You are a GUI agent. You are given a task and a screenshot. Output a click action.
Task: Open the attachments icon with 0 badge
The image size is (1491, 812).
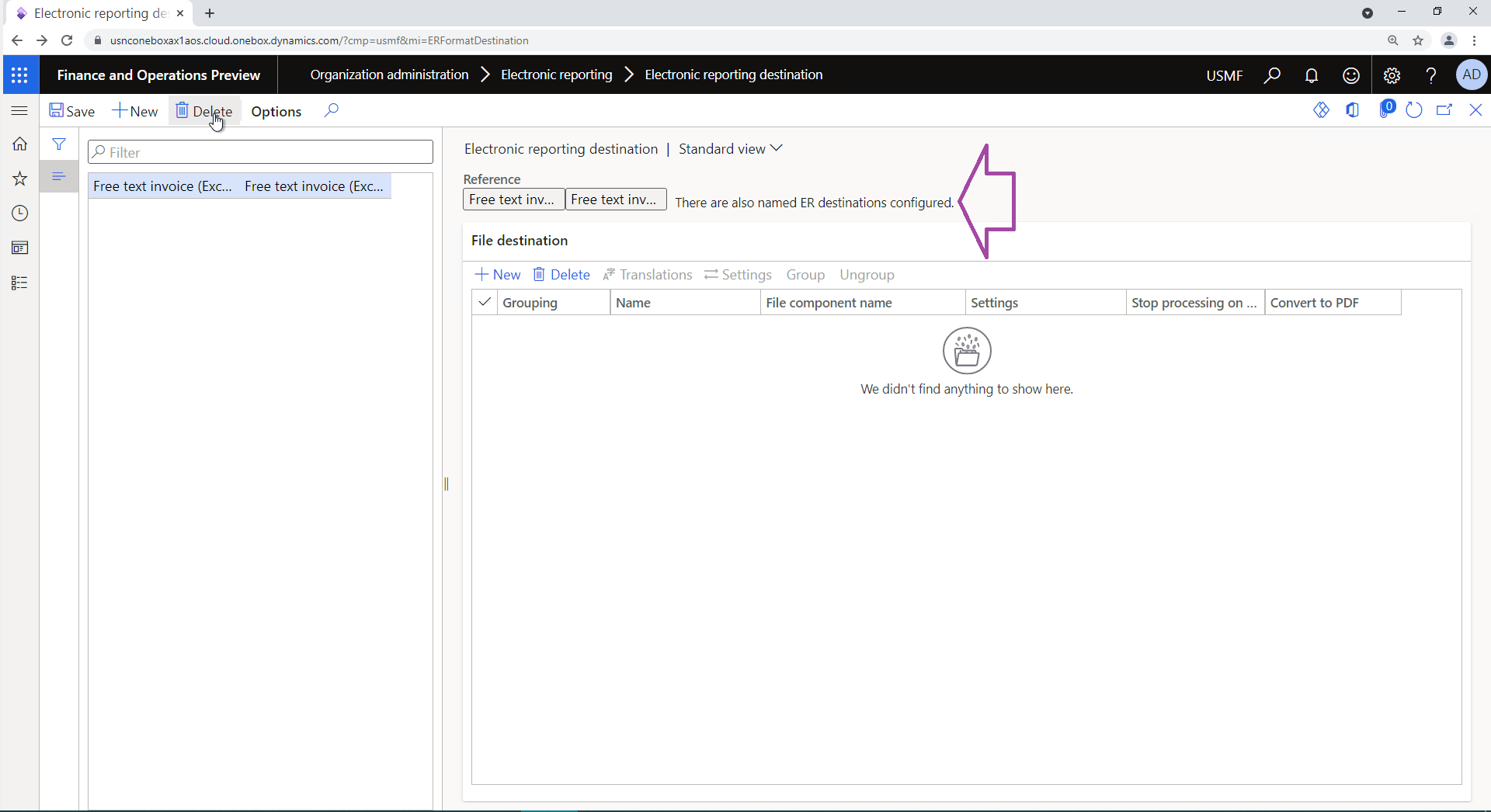(x=1386, y=109)
